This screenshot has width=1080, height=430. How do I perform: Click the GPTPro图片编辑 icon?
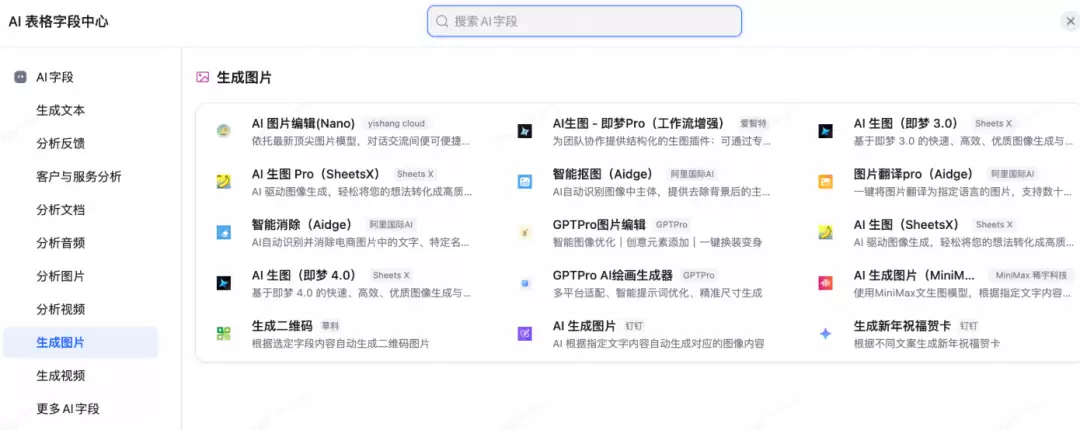[x=524, y=232]
